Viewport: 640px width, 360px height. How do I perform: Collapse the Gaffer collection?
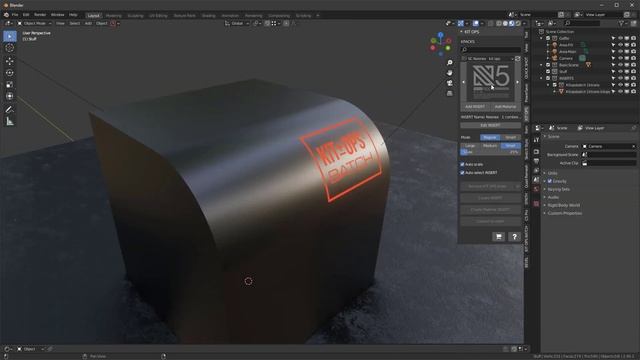[542, 38]
